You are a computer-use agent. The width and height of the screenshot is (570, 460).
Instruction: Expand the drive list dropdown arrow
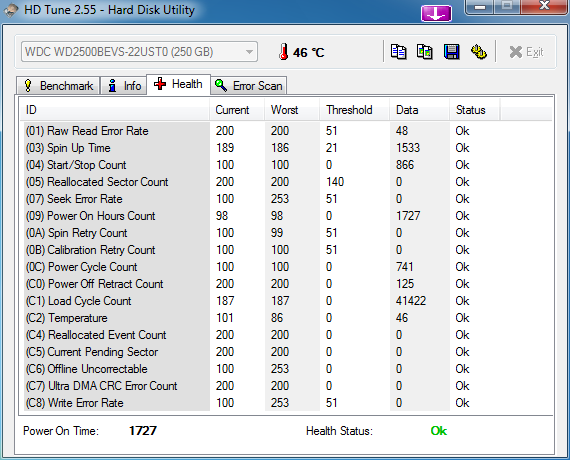click(x=249, y=52)
